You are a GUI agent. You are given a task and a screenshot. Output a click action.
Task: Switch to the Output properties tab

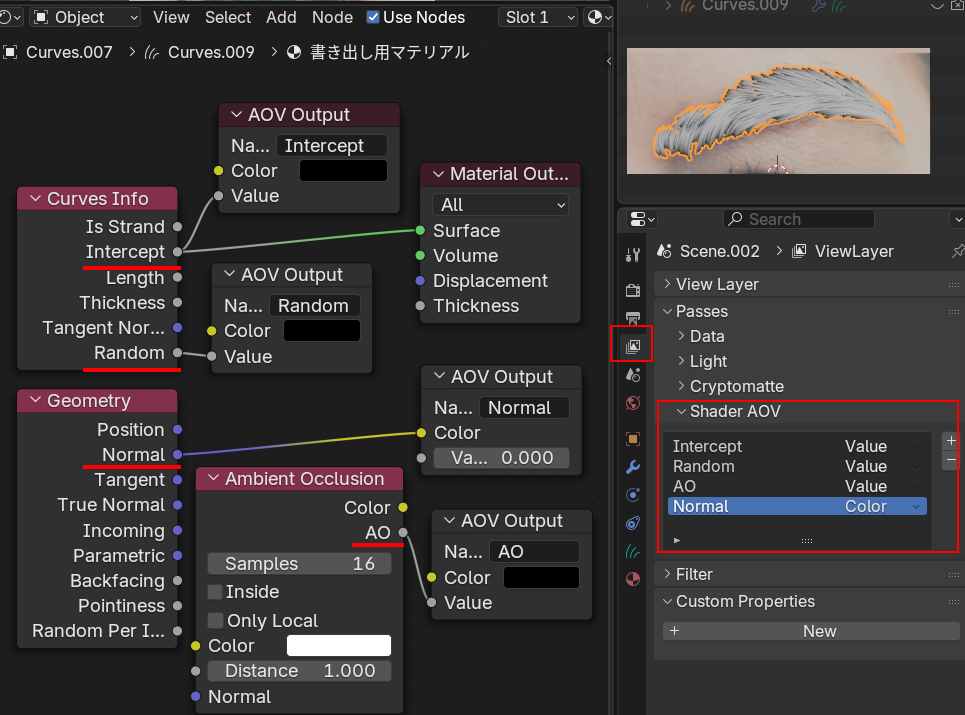click(x=632, y=319)
